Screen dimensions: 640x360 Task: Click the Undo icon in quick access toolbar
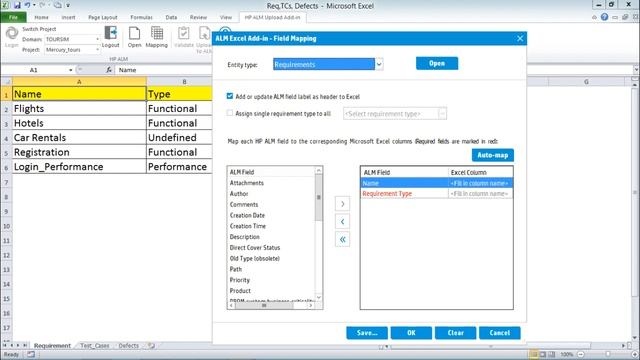coord(27,5)
